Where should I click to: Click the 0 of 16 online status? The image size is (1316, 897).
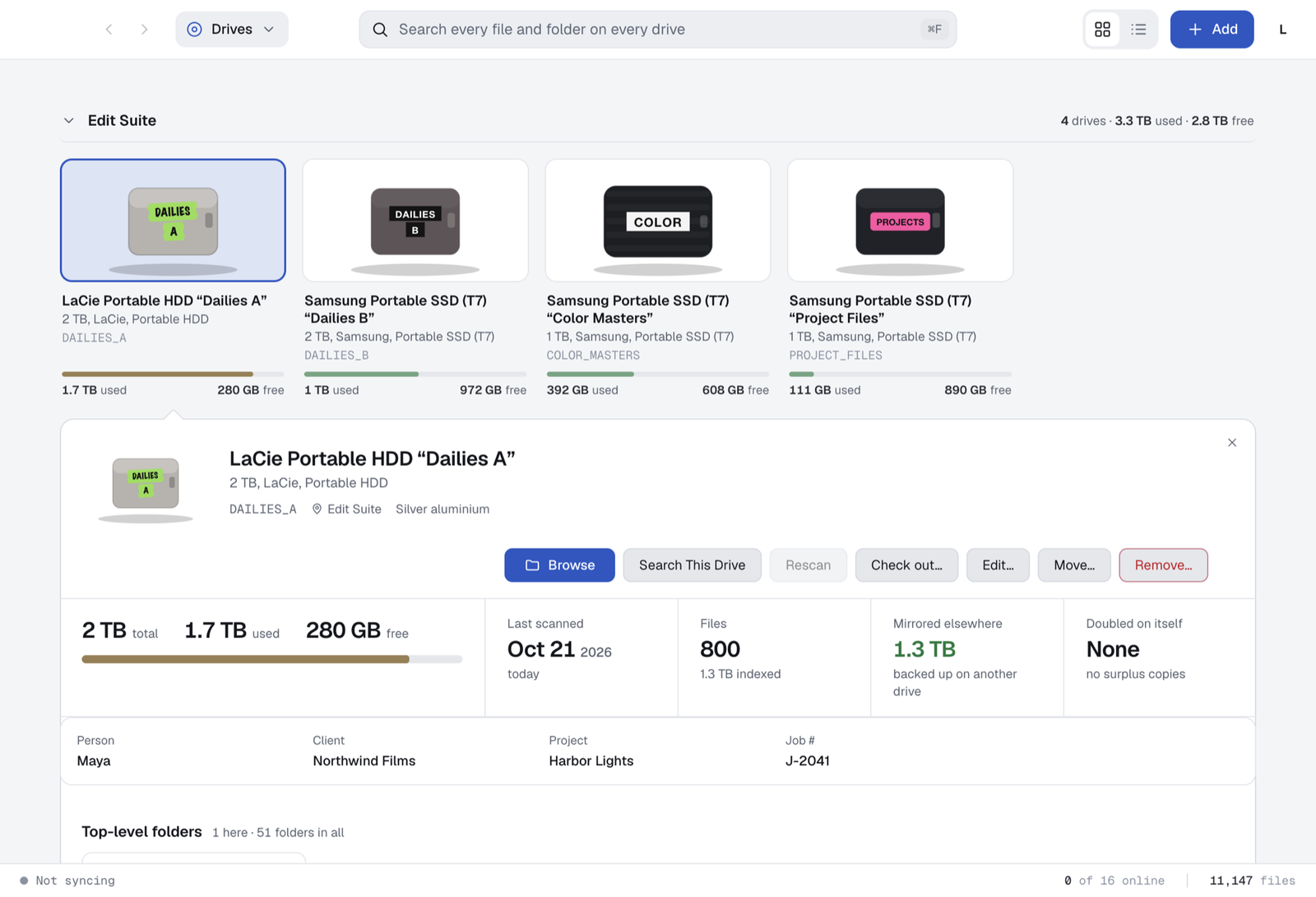click(1114, 881)
